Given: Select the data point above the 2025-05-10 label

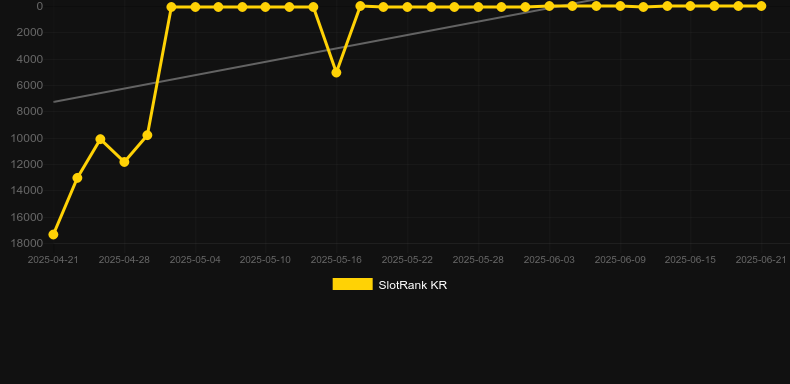Looking at the screenshot, I should pos(266,7).
